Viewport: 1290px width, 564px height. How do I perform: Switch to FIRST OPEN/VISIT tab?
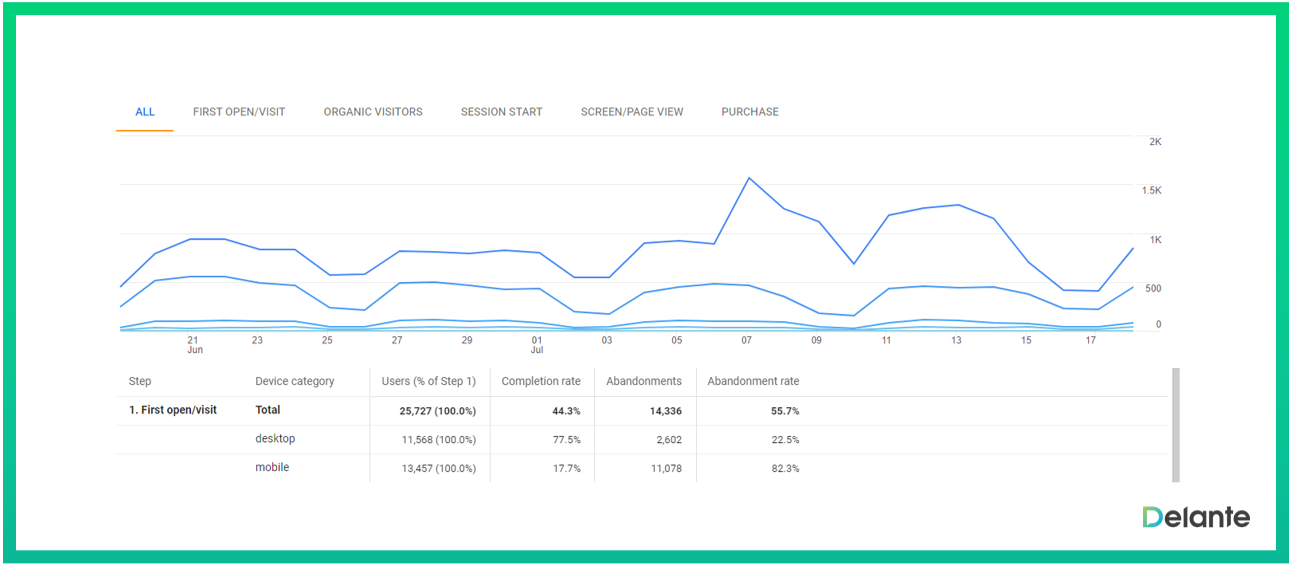click(239, 112)
